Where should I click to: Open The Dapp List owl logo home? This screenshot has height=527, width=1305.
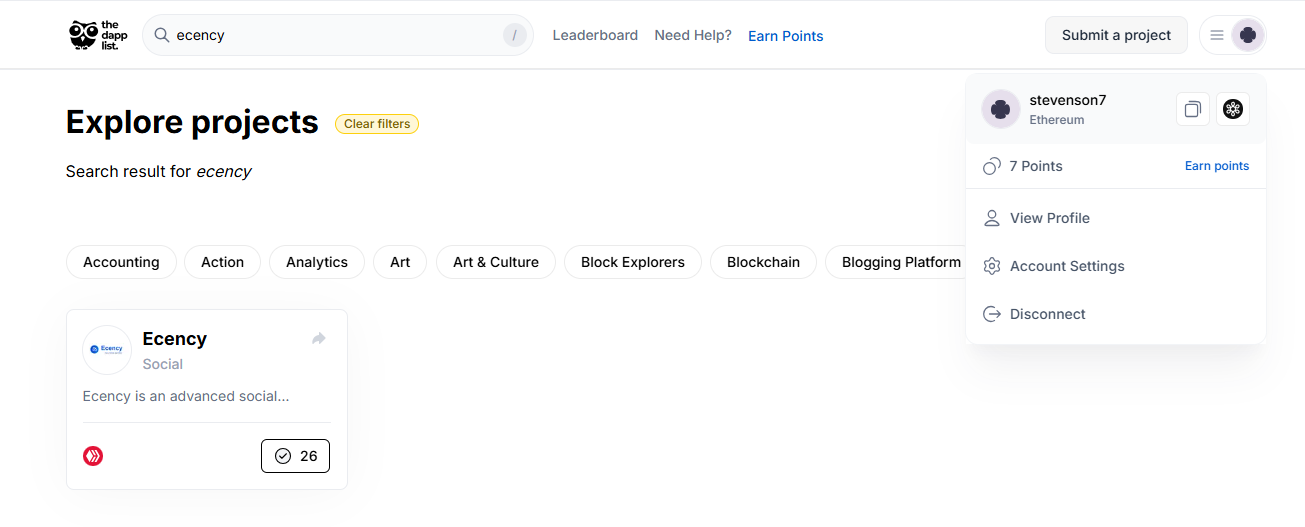click(98, 35)
